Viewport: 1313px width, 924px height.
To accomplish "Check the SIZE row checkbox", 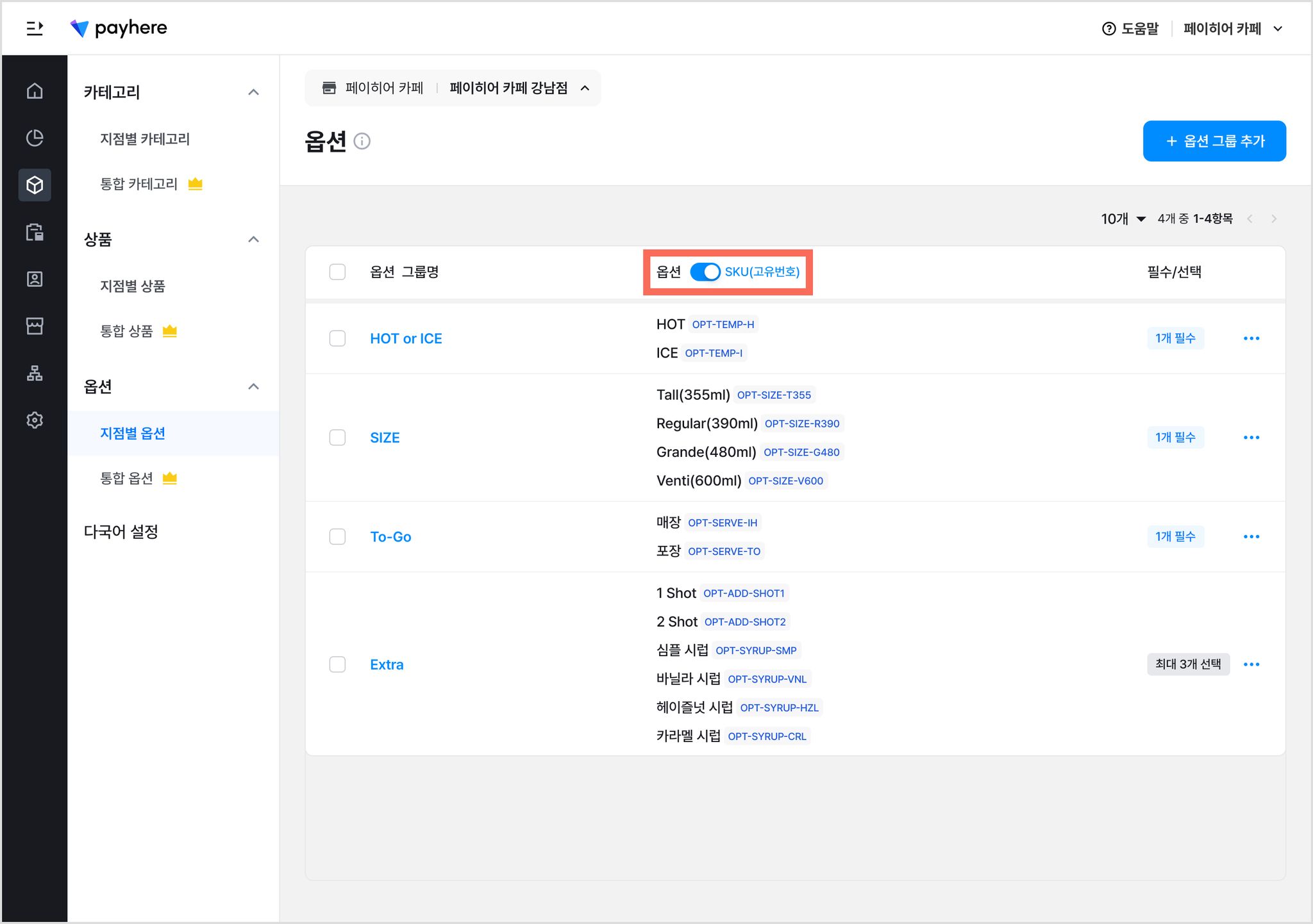I will (x=337, y=438).
